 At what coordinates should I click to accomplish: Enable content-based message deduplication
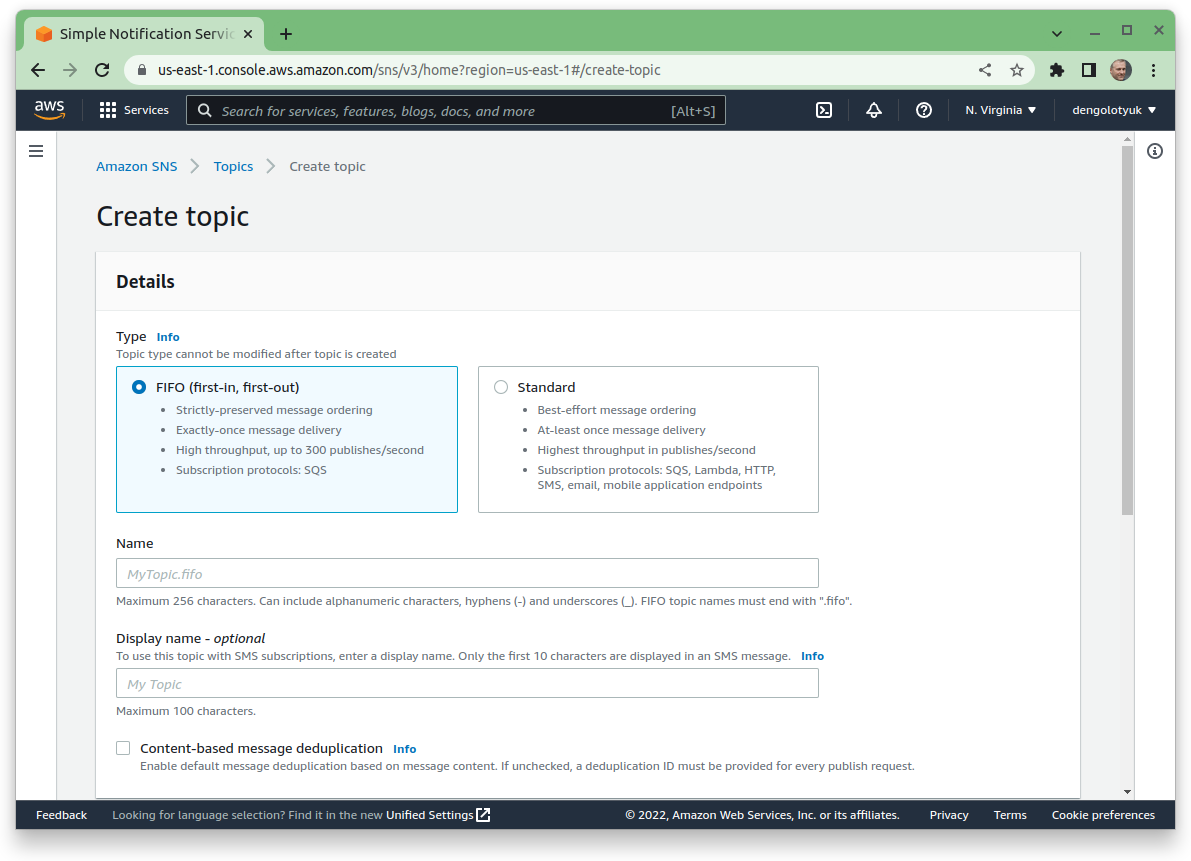122,747
